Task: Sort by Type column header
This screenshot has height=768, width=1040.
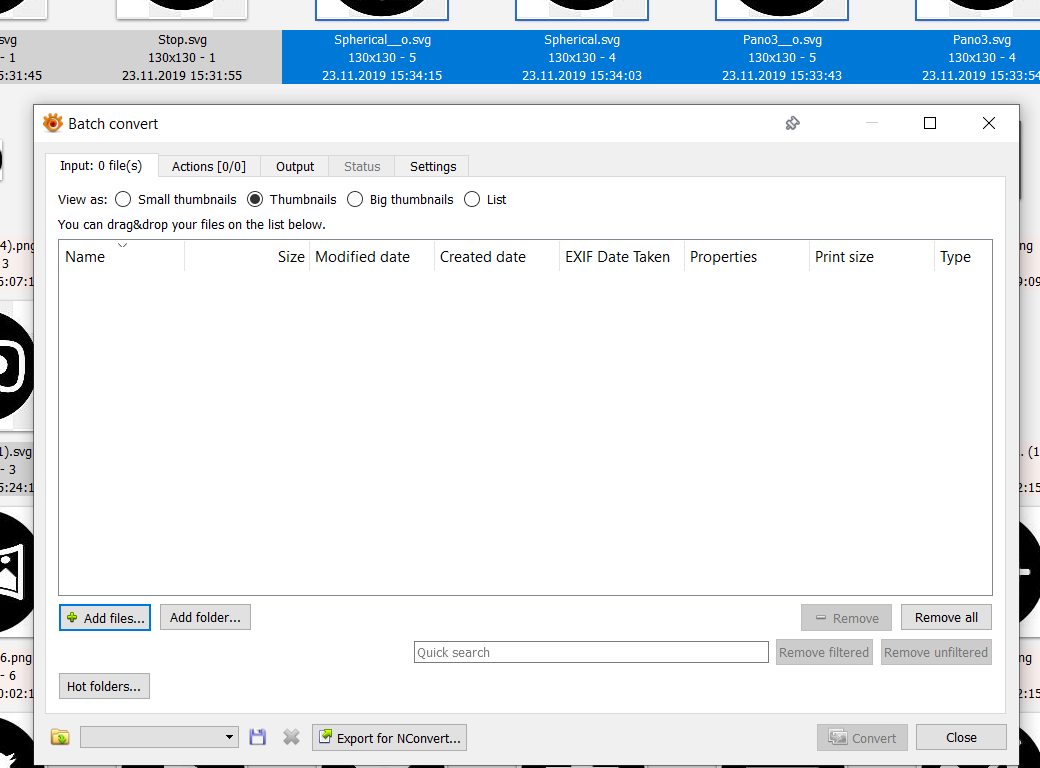Action: [x=962, y=257]
